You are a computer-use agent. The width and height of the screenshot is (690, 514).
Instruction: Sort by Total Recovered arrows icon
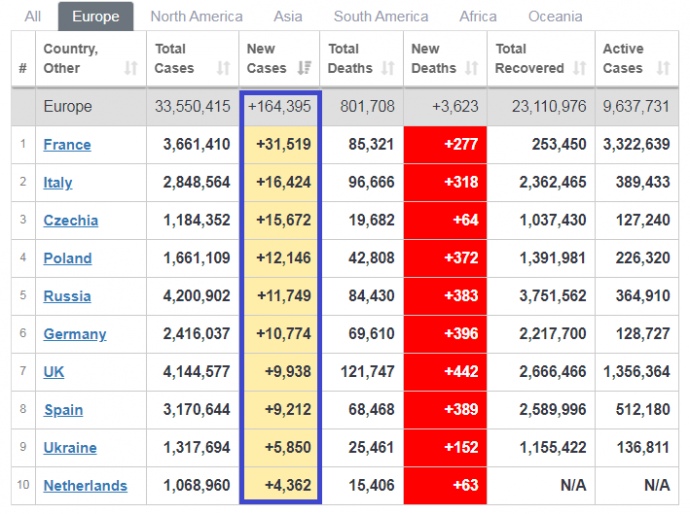click(580, 68)
